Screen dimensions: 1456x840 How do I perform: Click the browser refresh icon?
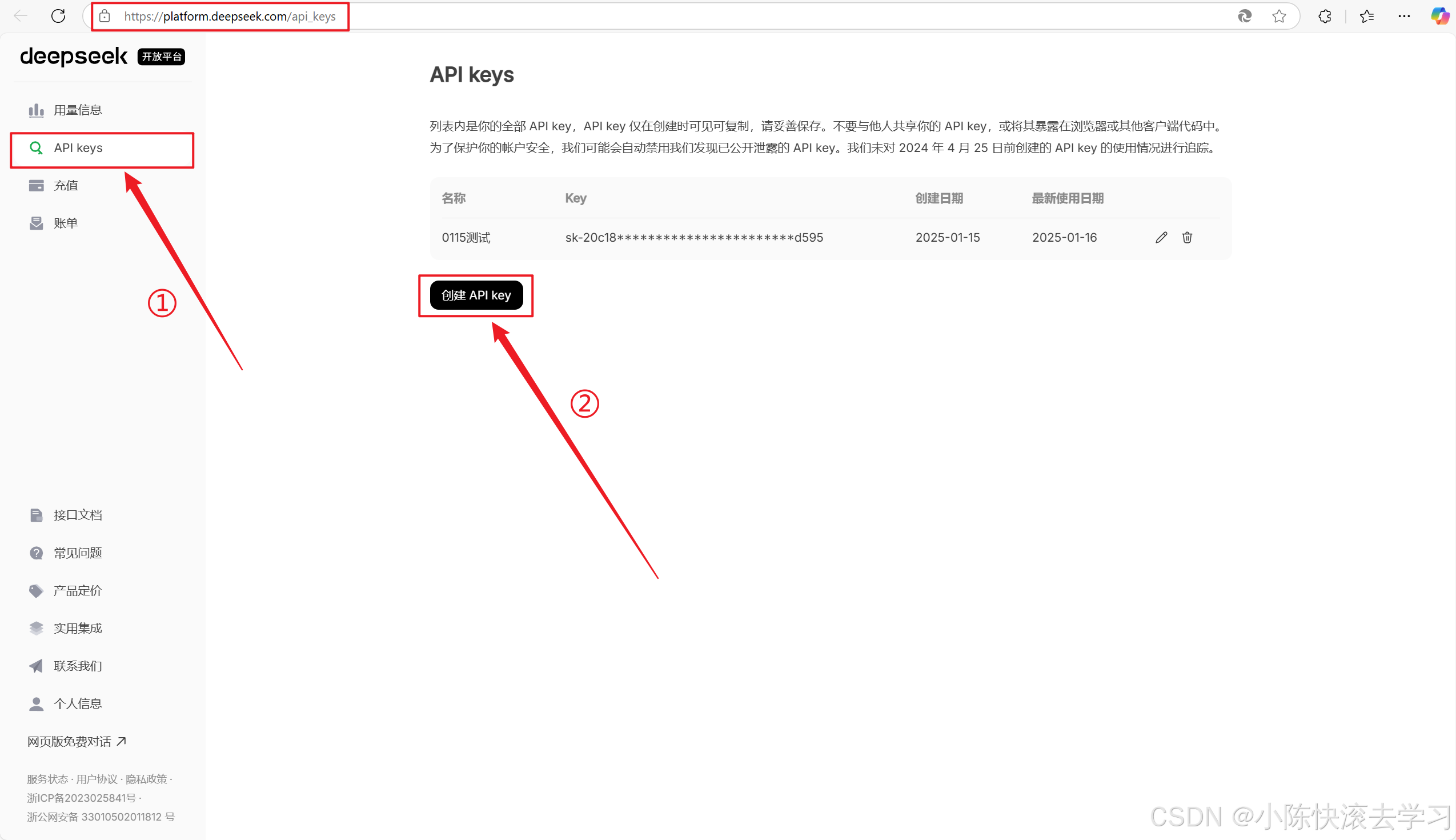coord(58,16)
